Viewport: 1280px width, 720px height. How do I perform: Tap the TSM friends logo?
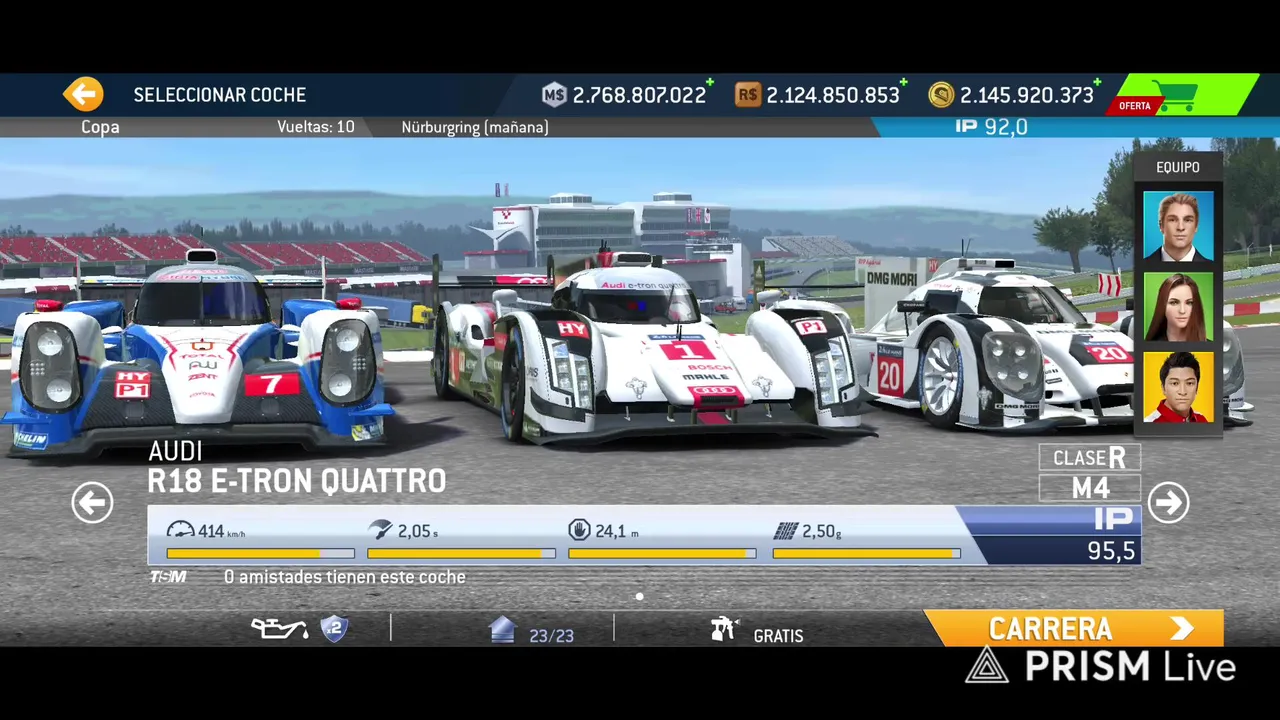click(168, 577)
